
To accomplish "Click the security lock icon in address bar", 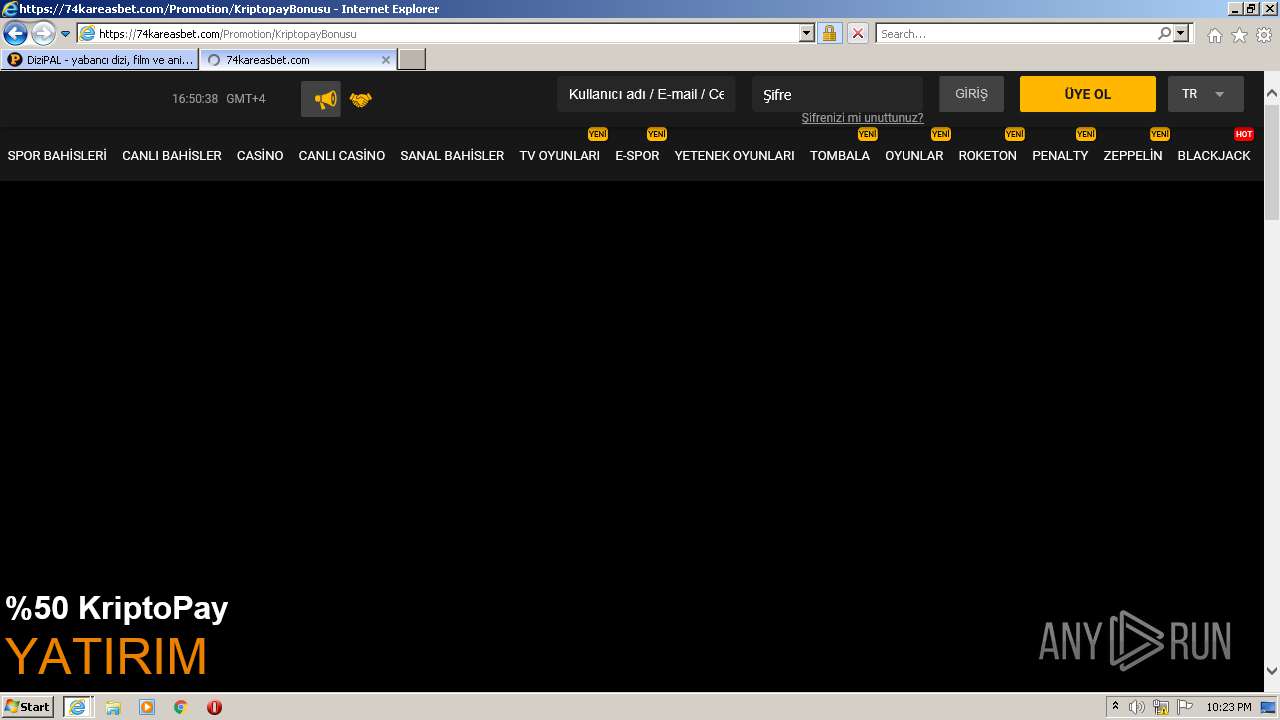I will click(x=829, y=33).
